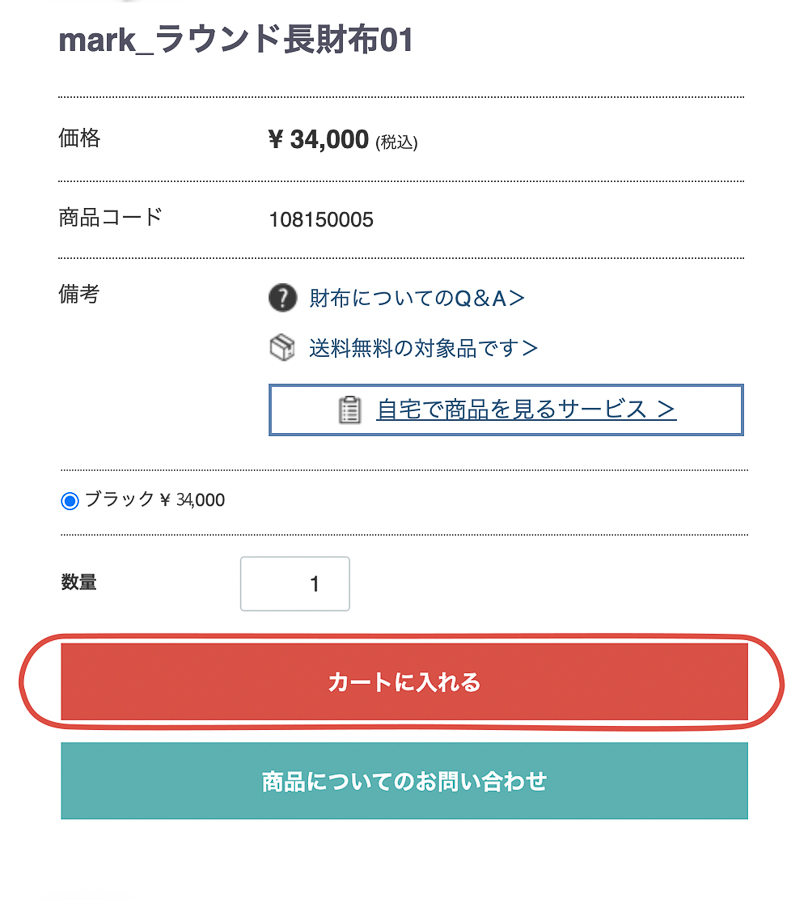The height and width of the screenshot is (900, 804).
Task: Click the arrow after 自宅で商品を見るサービス
Action: [666, 410]
